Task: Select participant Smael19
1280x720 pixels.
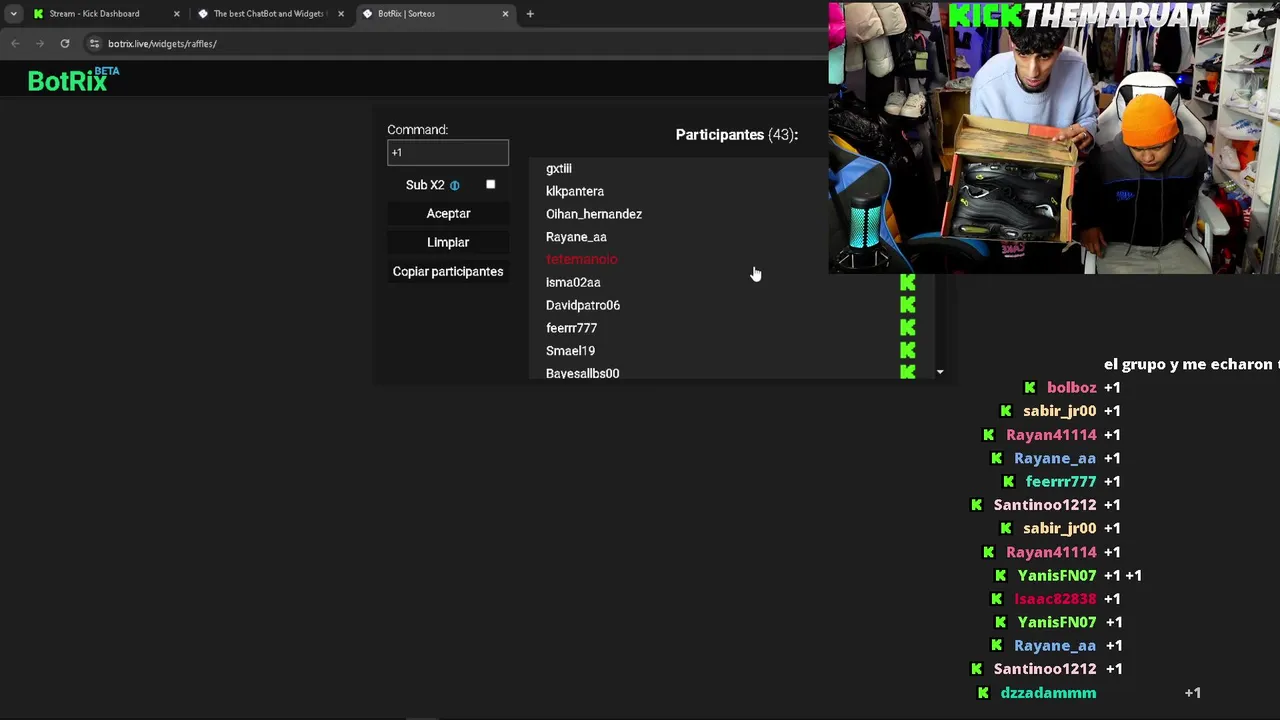Action: (570, 351)
